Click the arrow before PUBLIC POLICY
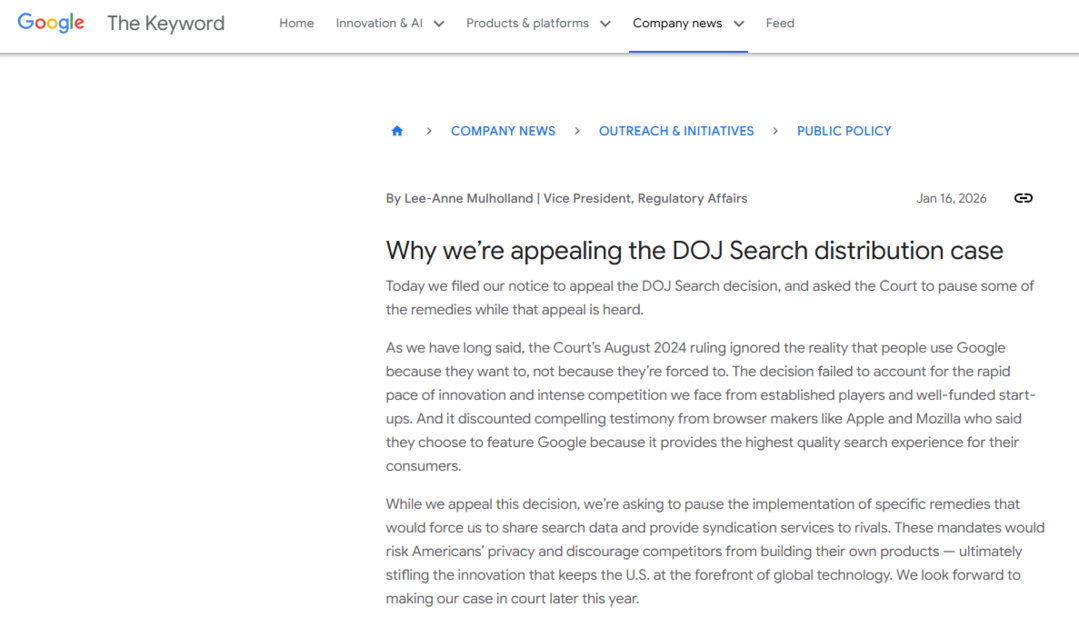Viewport: 1079px width, 637px height. tap(776, 131)
